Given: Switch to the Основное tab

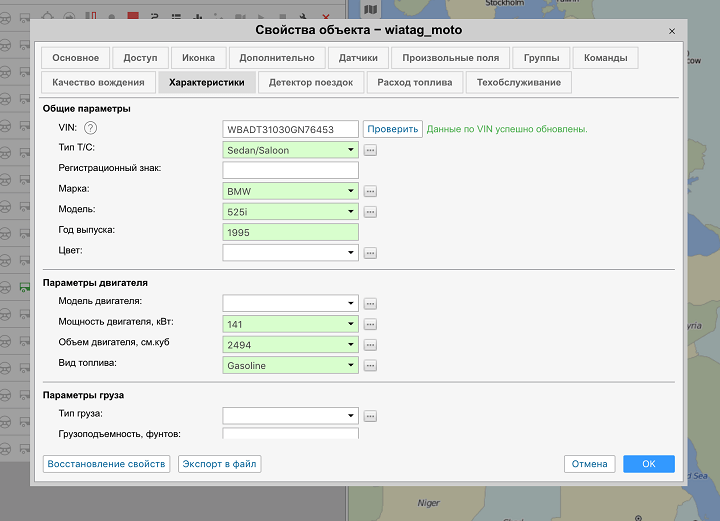Looking at the screenshot, I should 76,58.
